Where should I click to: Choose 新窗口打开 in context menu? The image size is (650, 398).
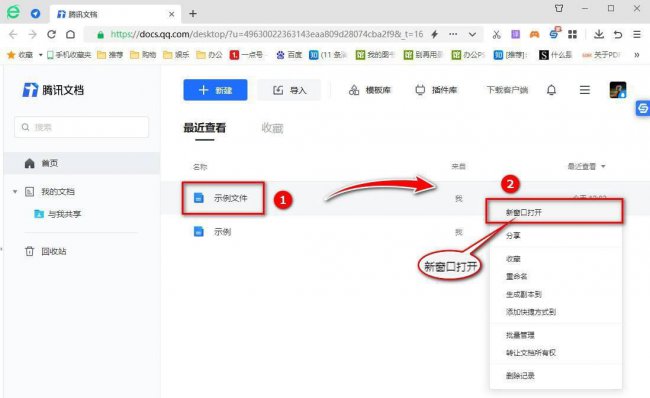coord(555,212)
